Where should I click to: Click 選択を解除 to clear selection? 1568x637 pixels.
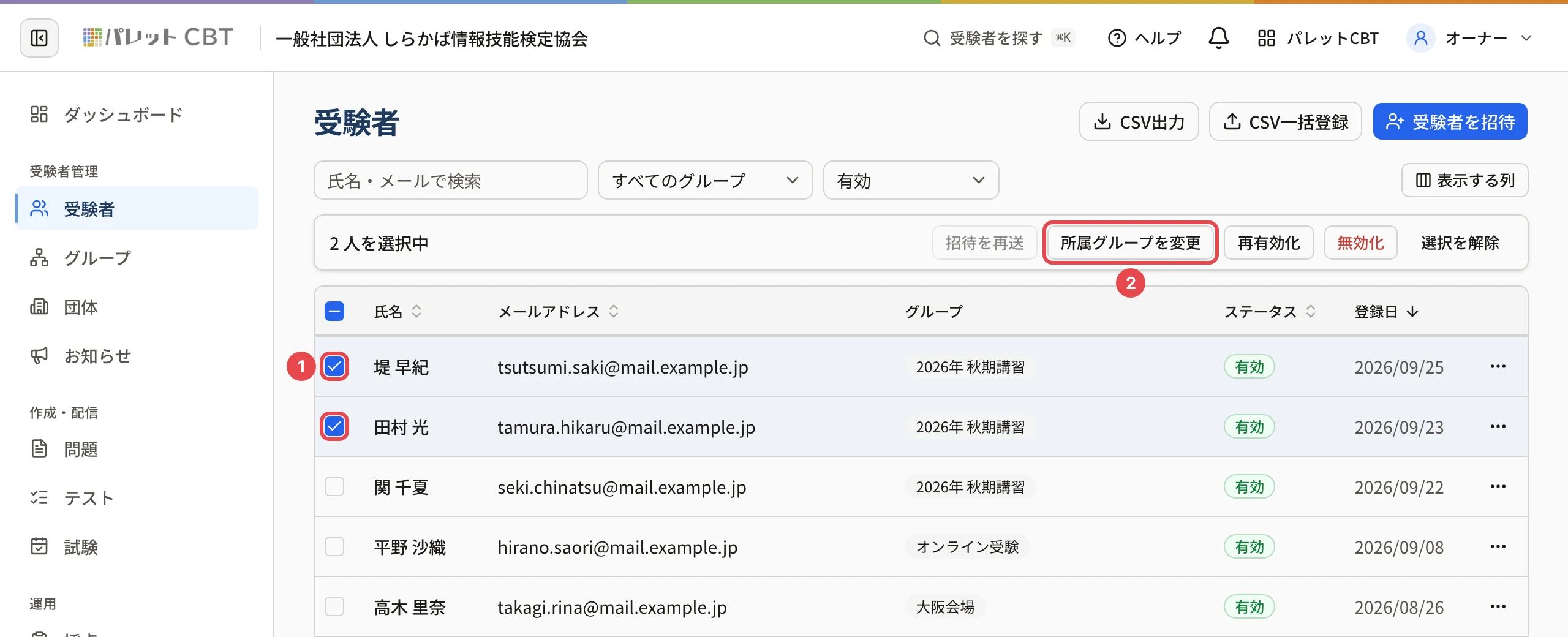1460,243
